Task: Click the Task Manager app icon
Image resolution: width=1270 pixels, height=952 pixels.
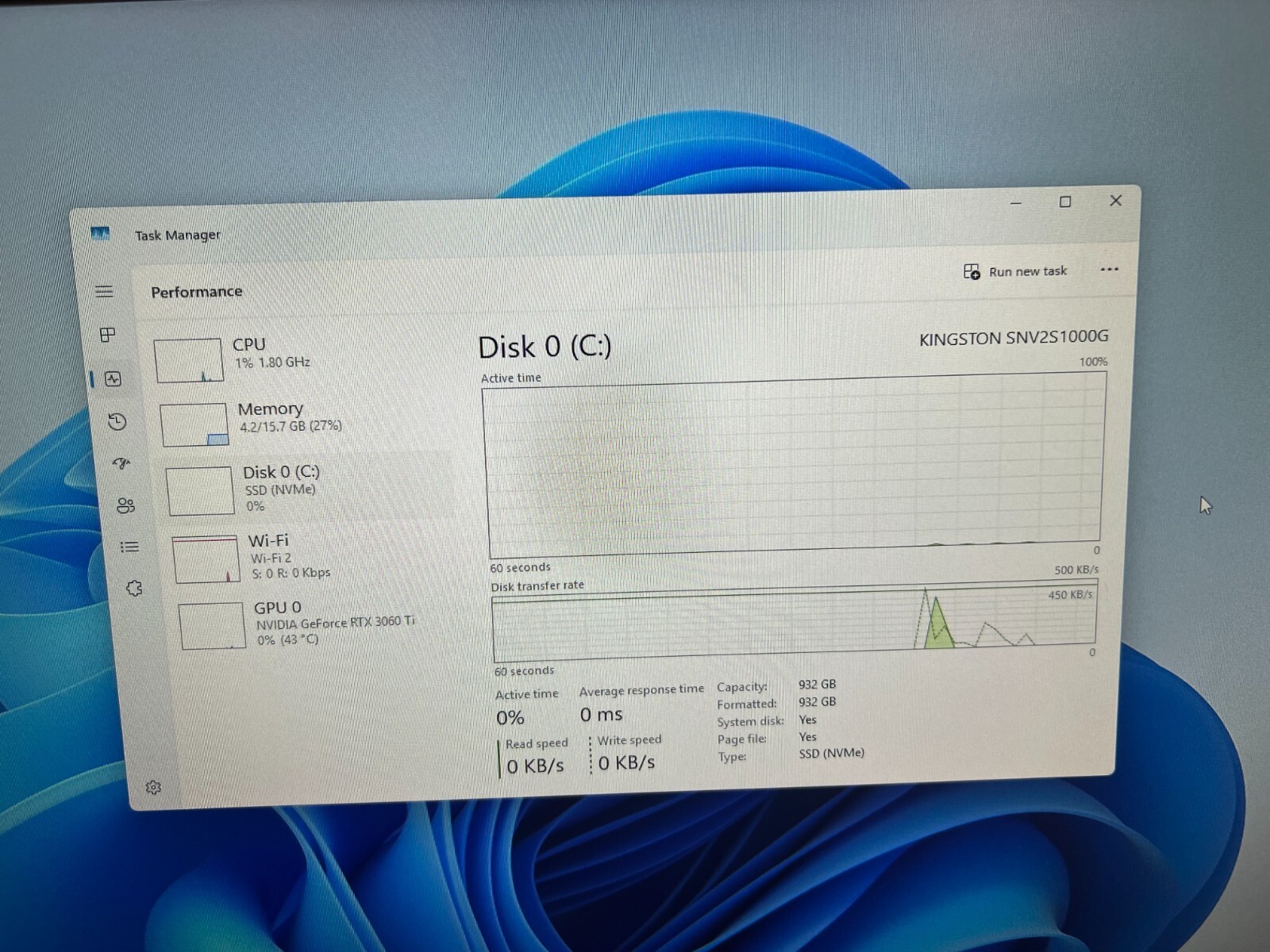Action: (x=100, y=234)
